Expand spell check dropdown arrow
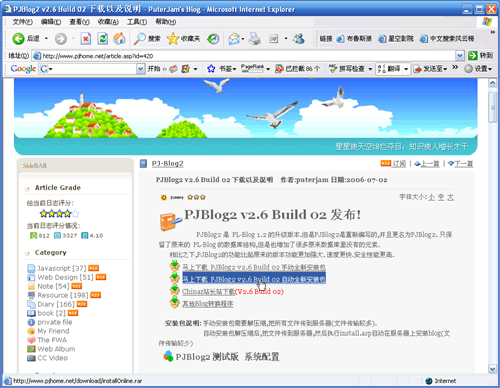Viewport: 500px width, 388px height. (370, 69)
